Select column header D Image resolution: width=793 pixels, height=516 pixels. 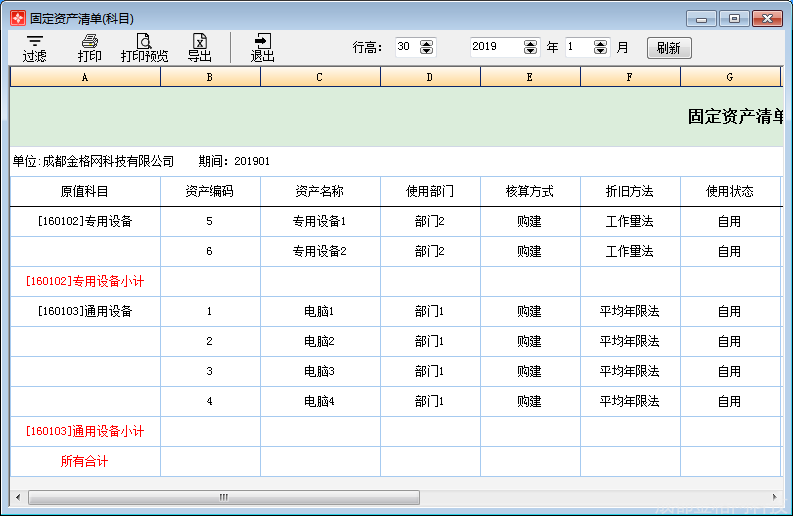point(430,77)
